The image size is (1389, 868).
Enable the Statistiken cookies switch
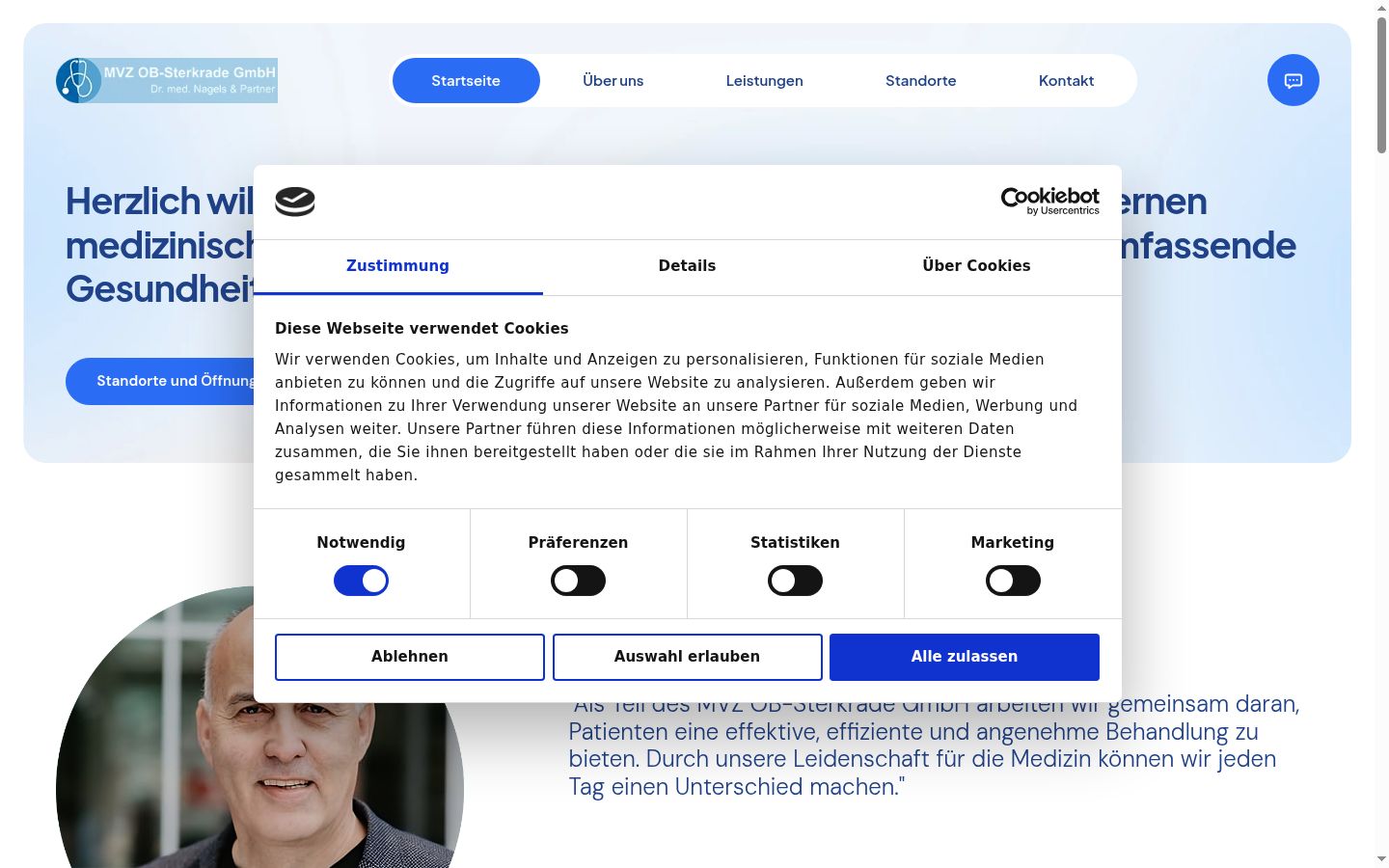795,581
